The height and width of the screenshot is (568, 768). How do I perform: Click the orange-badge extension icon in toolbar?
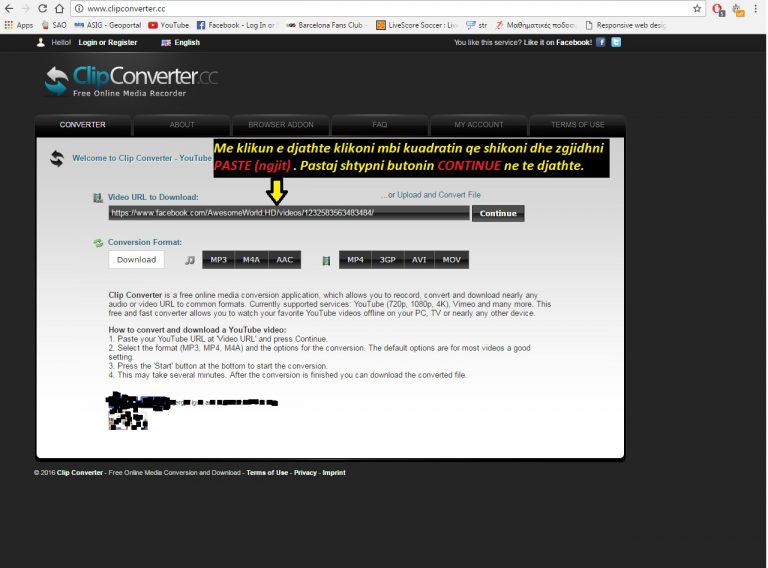738,9
